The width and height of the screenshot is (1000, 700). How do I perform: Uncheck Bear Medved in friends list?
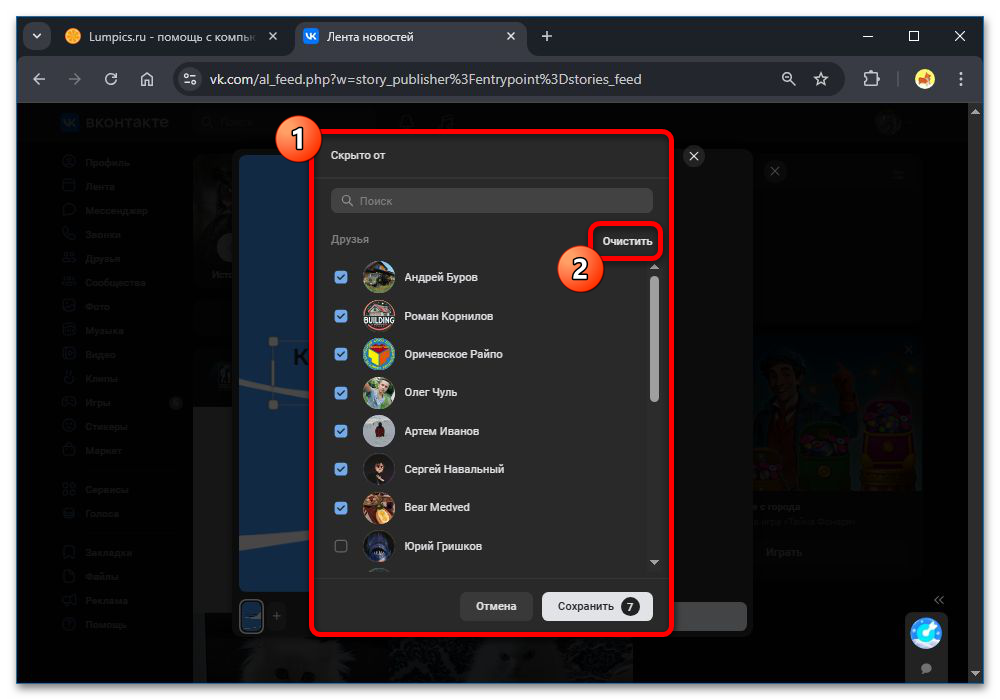click(341, 508)
